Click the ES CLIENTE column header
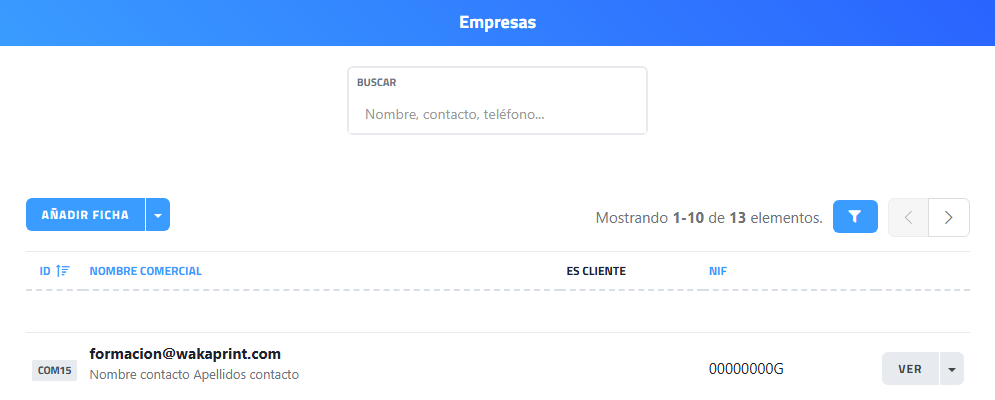 point(596,271)
